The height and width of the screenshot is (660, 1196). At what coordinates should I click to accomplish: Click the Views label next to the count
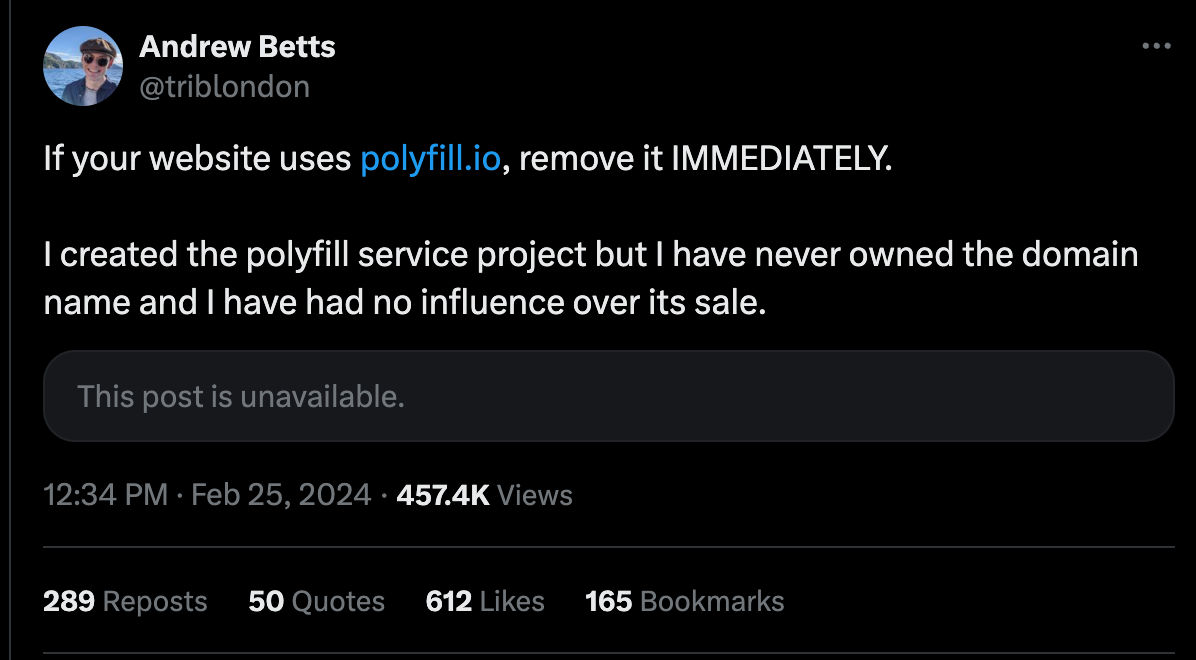click(x=538, y=494)
